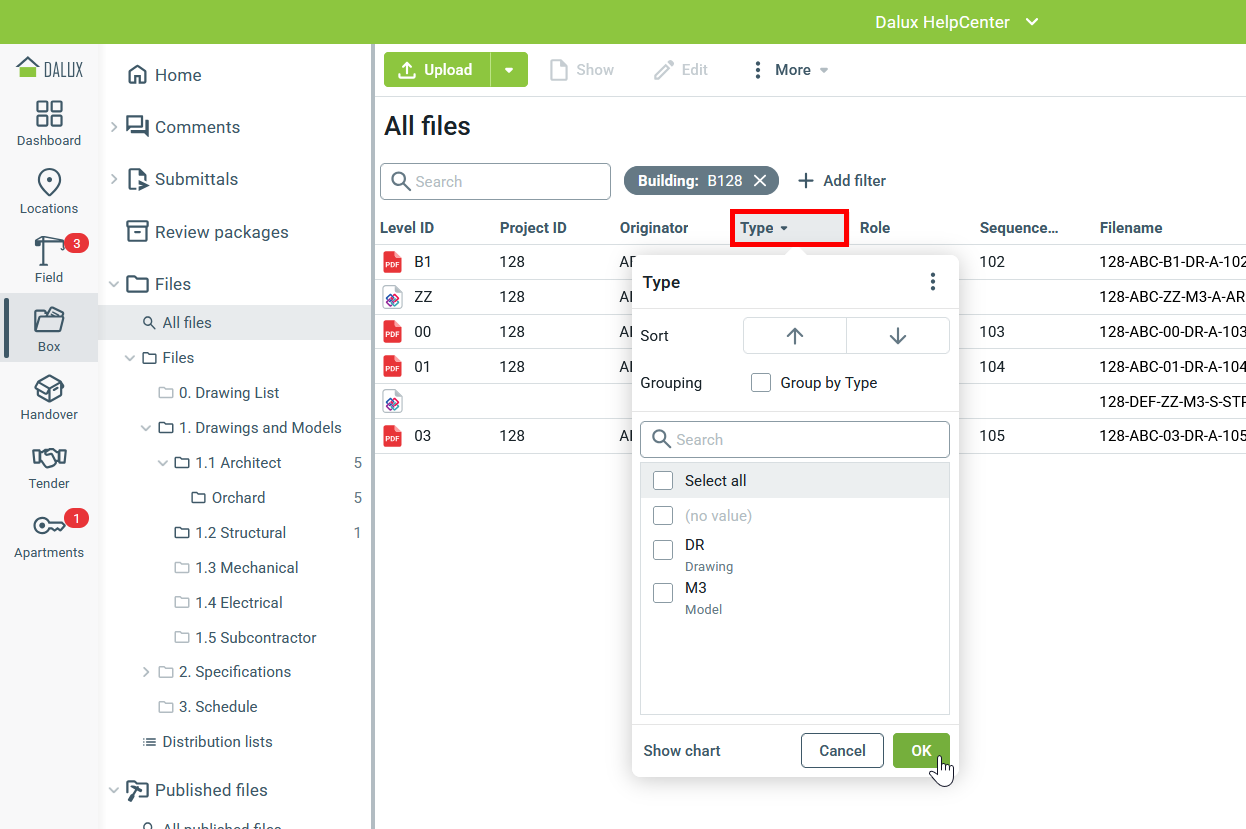Check the M3 Model checkbox
The width and height of the screenshot is (1246, 829).
tap(663, 593)
